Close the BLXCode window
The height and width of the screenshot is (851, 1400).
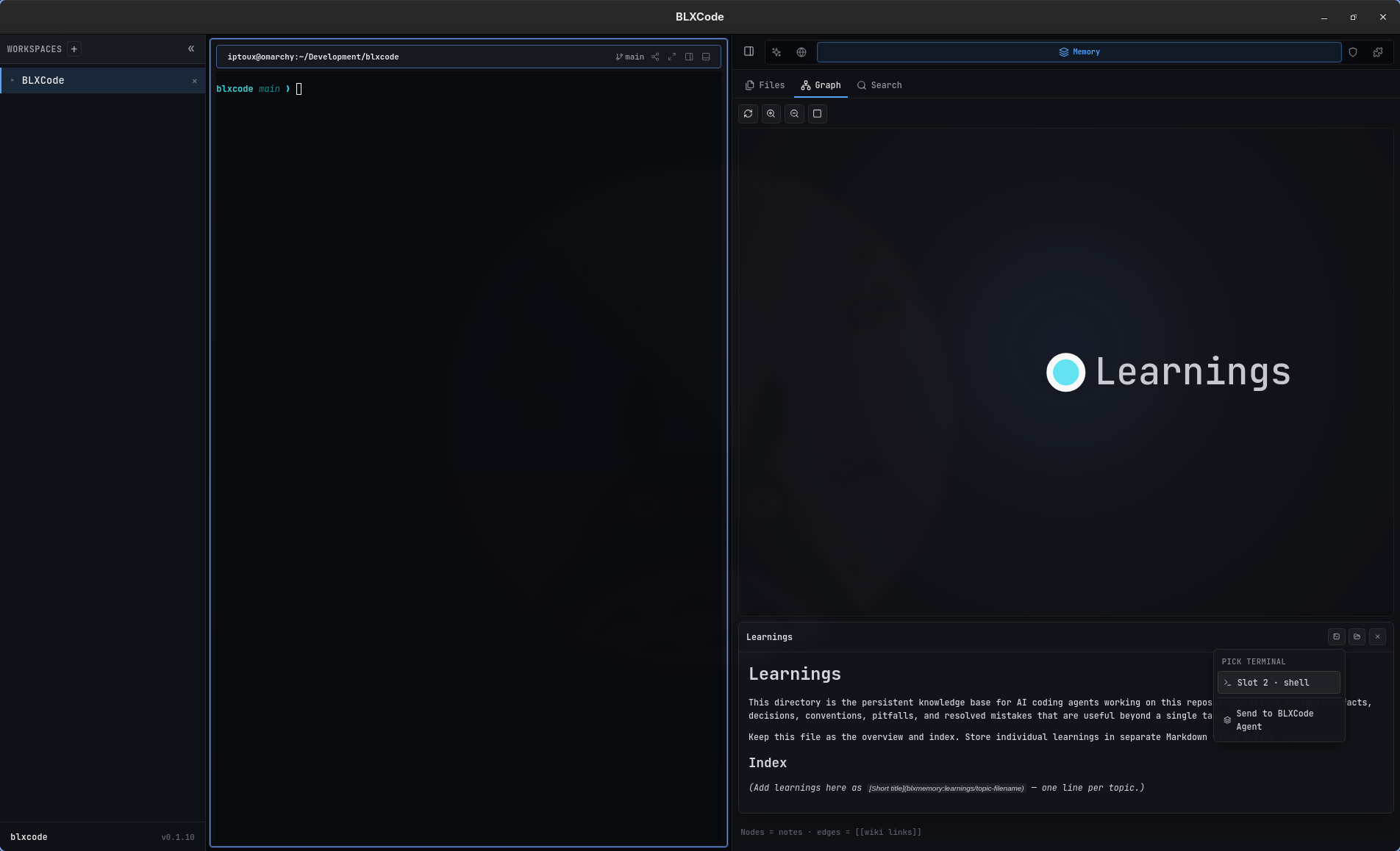[1382, 17]
